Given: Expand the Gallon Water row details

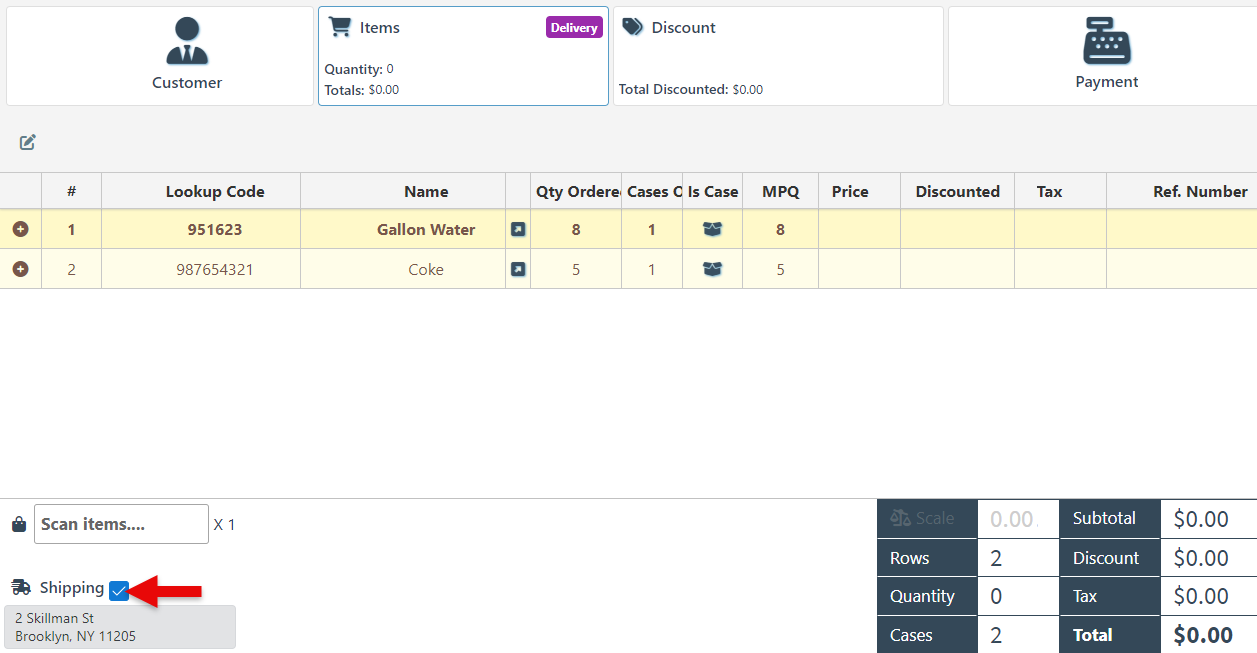Looking at the screenshot, I should coord(20,230).
